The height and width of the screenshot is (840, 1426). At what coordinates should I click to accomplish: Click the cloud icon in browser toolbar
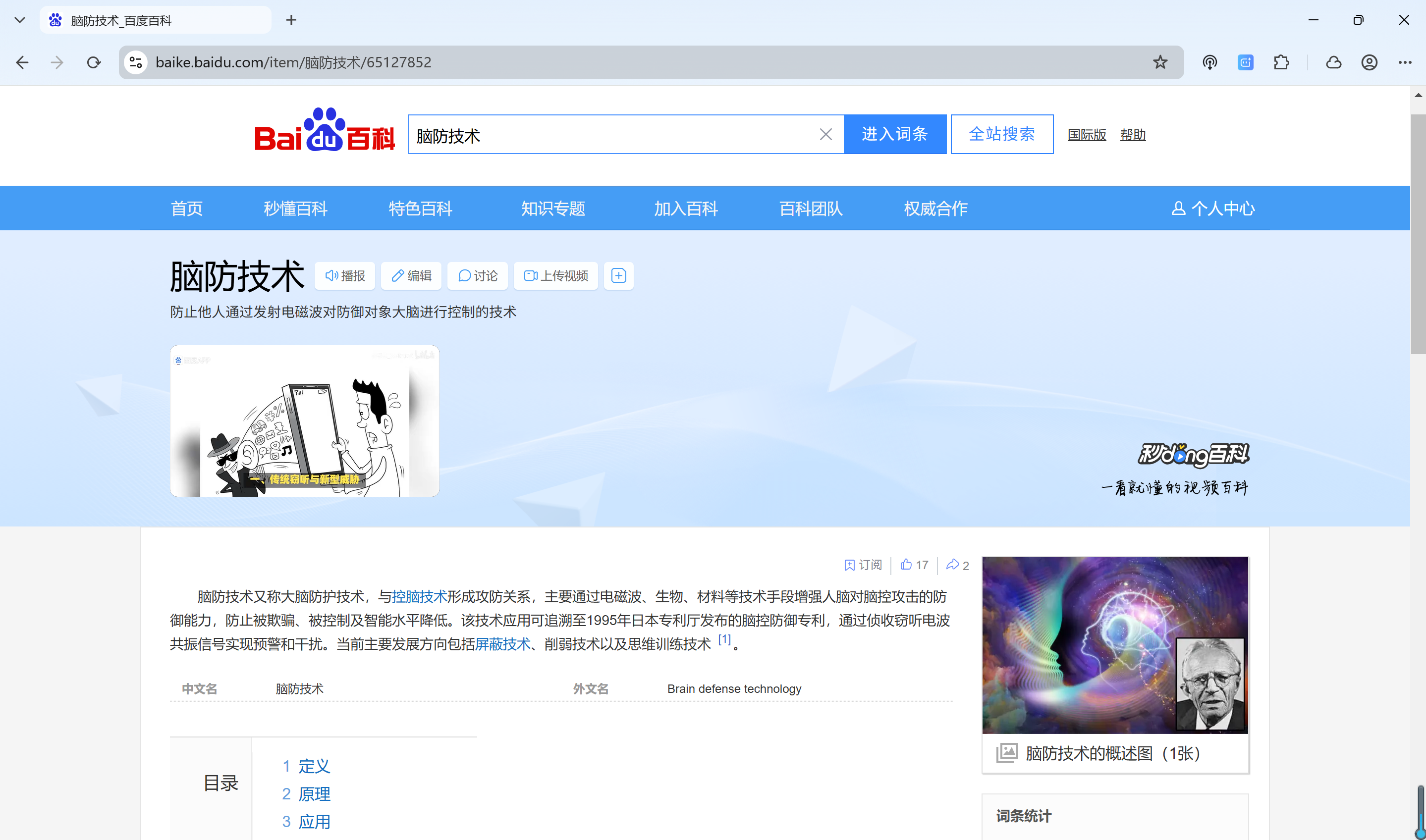point(1333,62)
